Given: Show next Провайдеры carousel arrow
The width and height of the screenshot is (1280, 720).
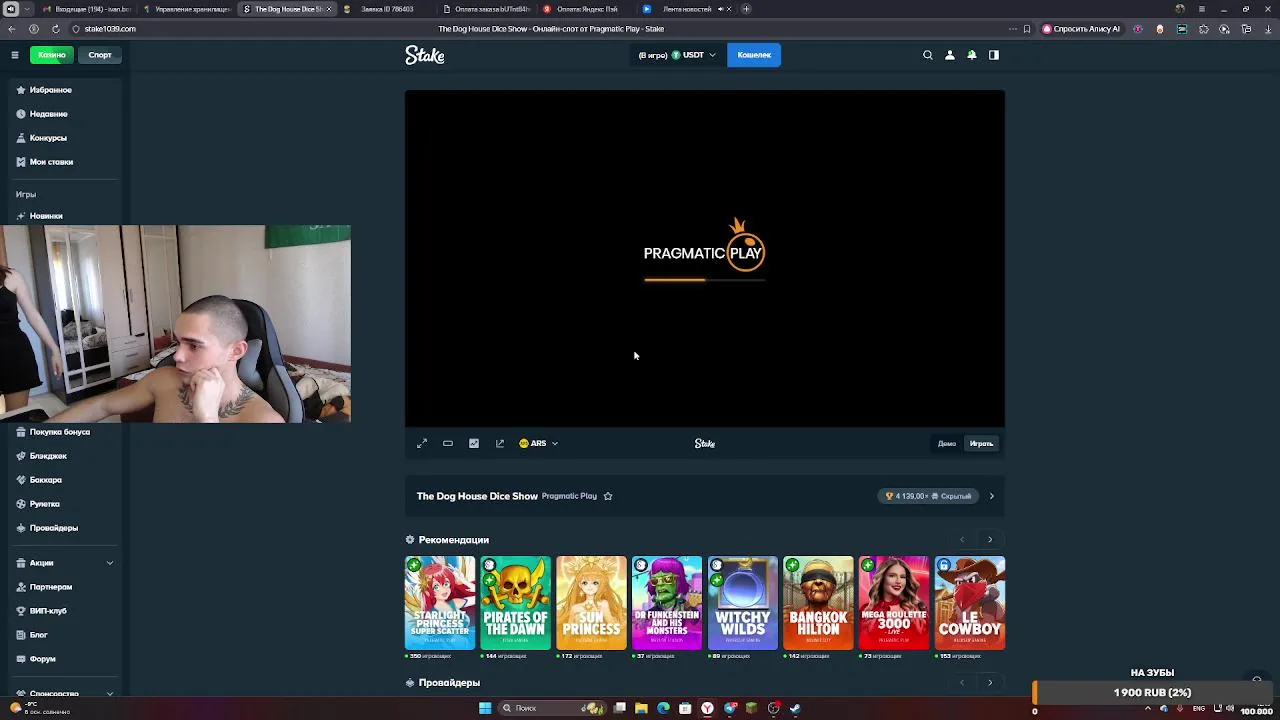Looking at the screenshot, I should pos(990,683).
